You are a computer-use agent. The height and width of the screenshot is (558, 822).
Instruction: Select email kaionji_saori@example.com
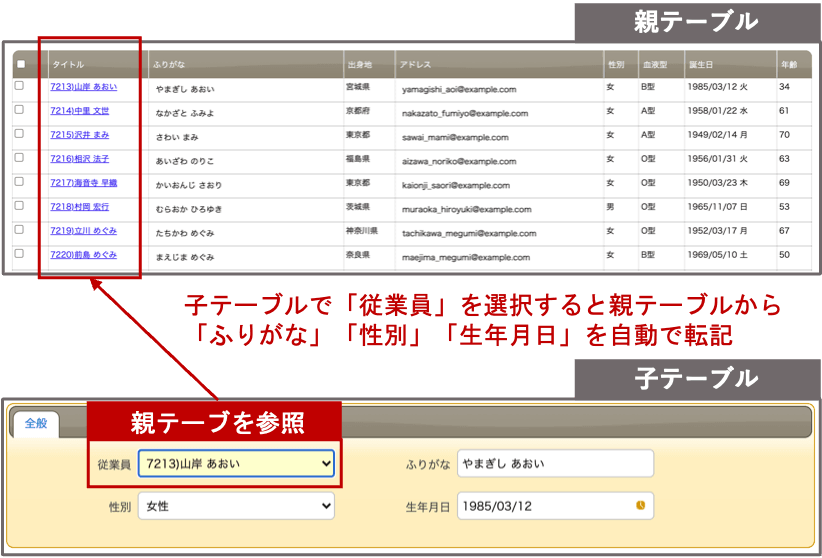click(456, 186)
